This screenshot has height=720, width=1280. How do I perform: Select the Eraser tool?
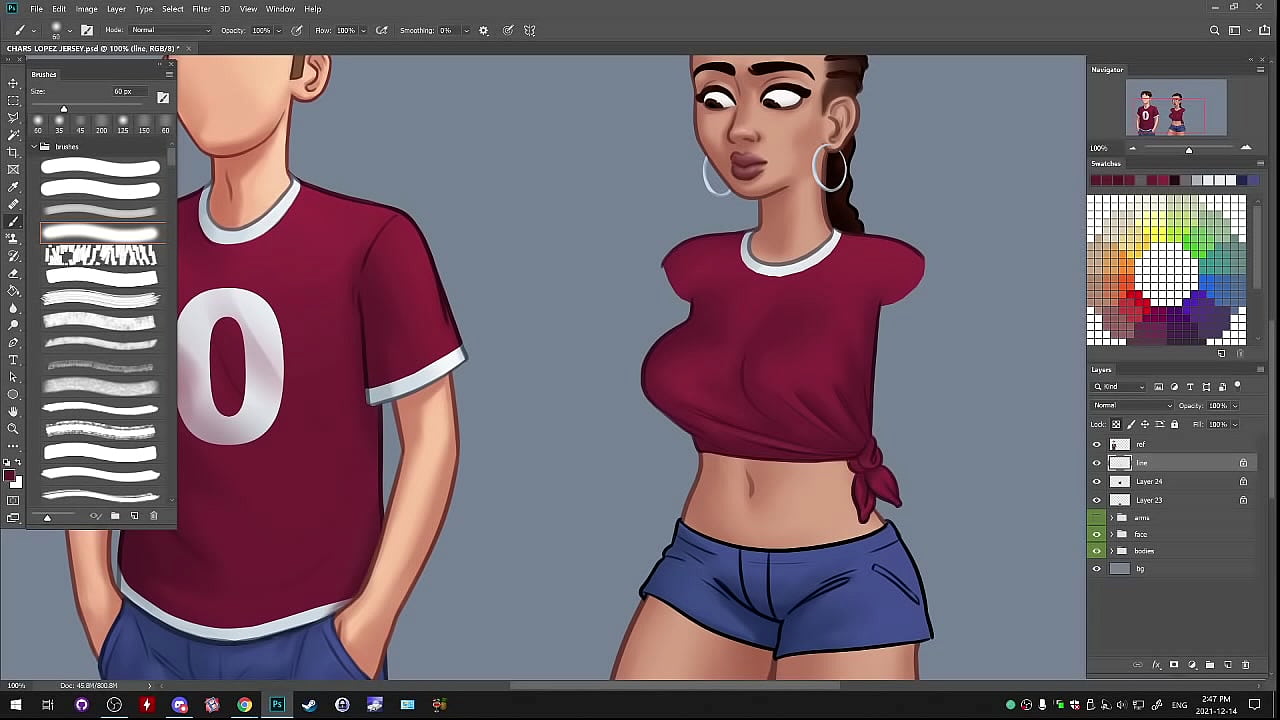[13, 273]
